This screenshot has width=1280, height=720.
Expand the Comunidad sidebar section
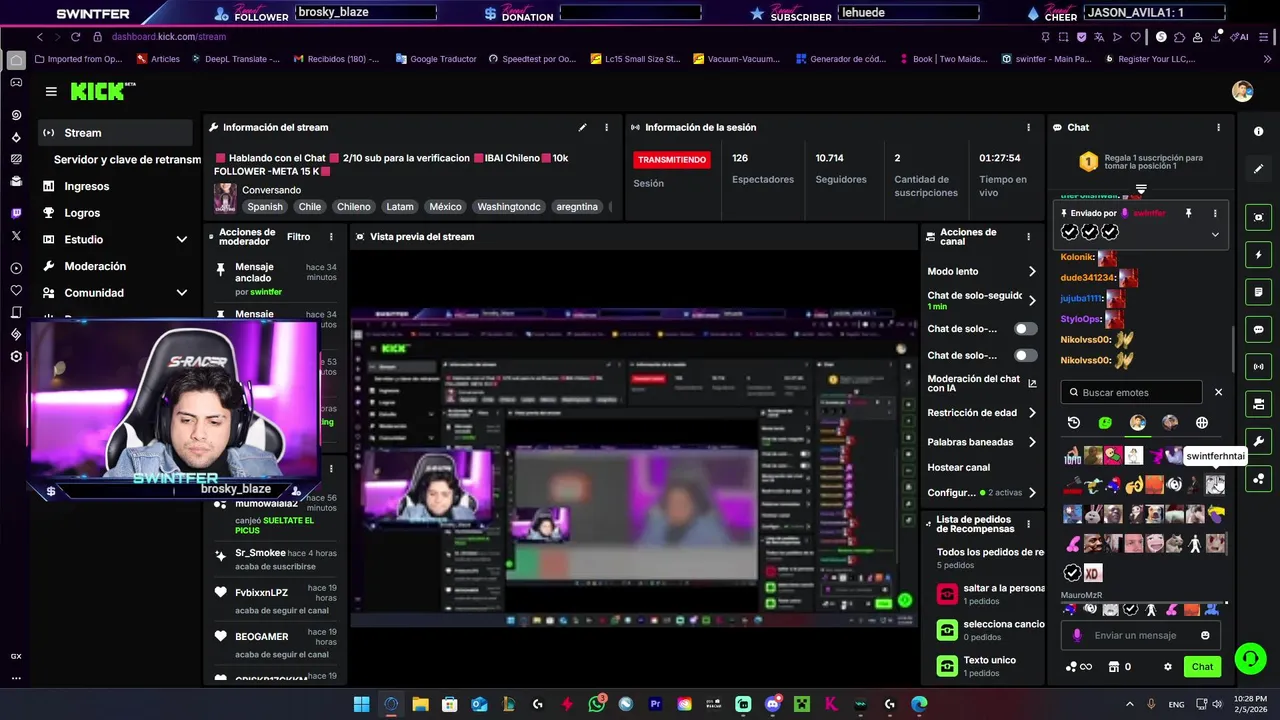coord(181,293)
